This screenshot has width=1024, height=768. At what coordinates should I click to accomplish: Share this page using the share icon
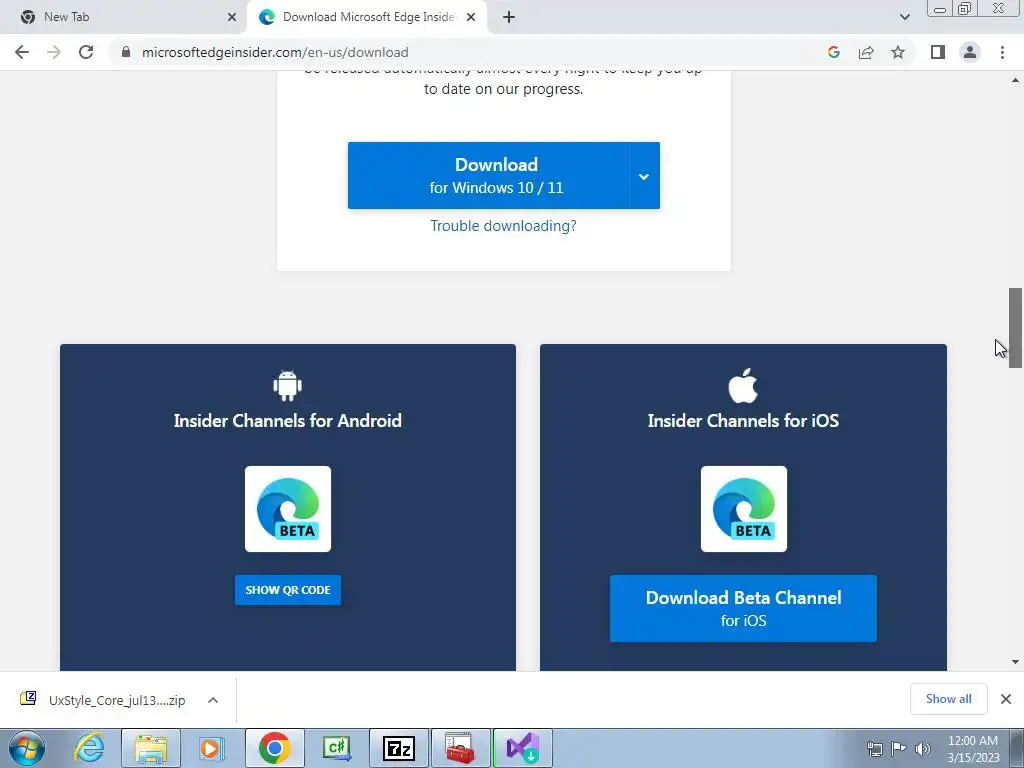point(866,52)
